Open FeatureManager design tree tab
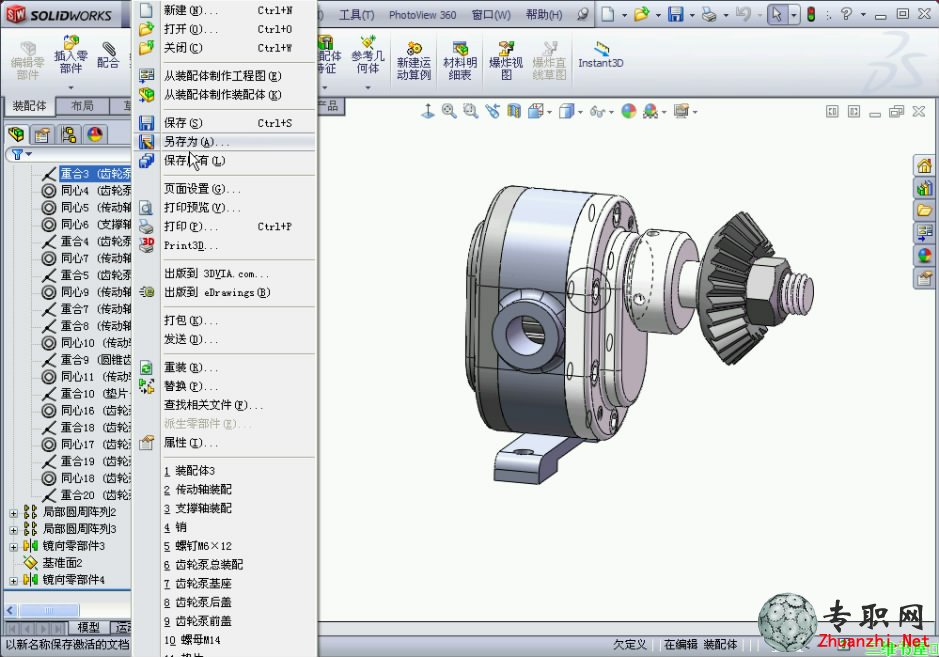 click(17, 134)
